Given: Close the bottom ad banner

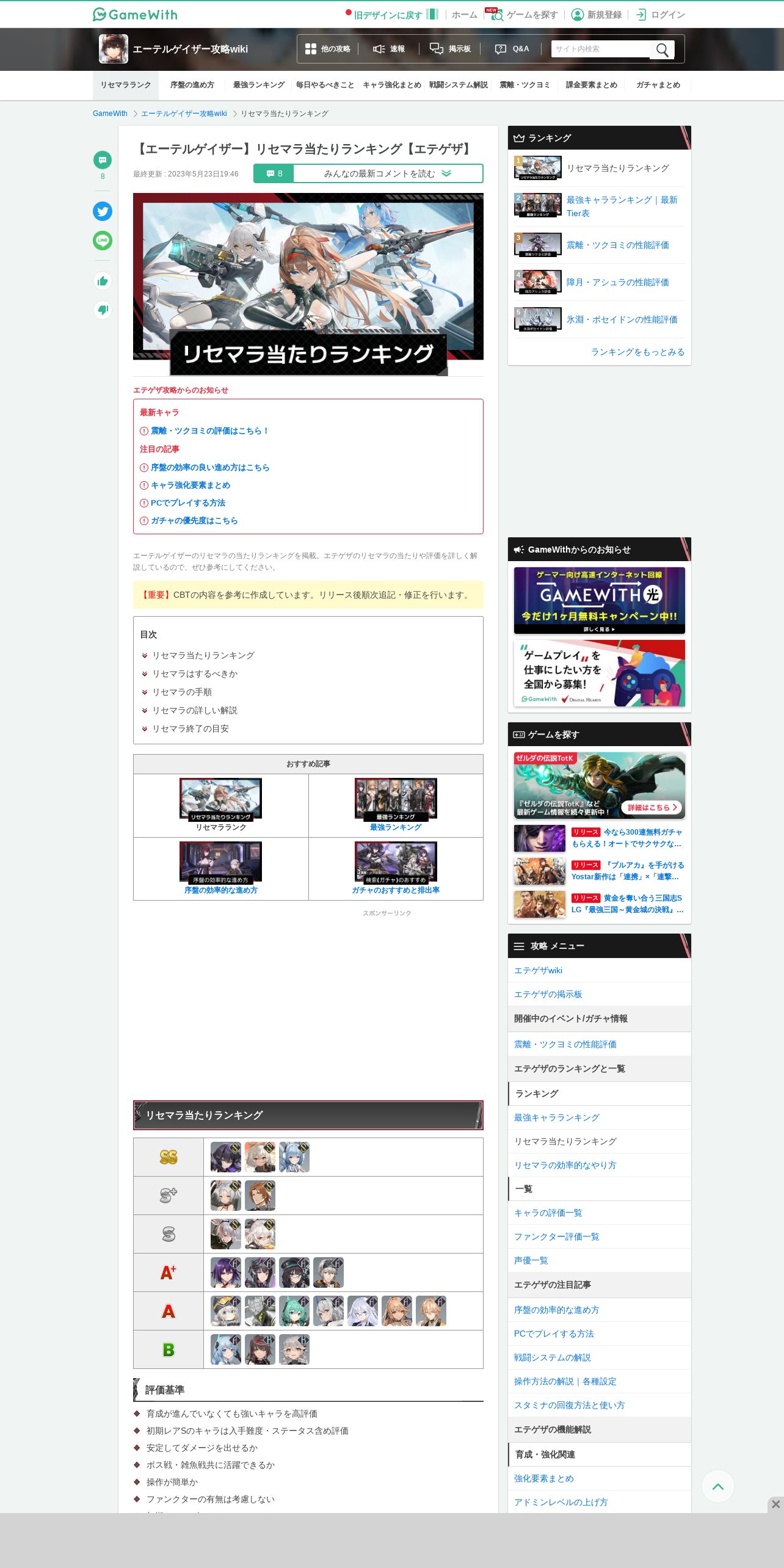Looking at the screenshot, I should tap(775, 1504).
